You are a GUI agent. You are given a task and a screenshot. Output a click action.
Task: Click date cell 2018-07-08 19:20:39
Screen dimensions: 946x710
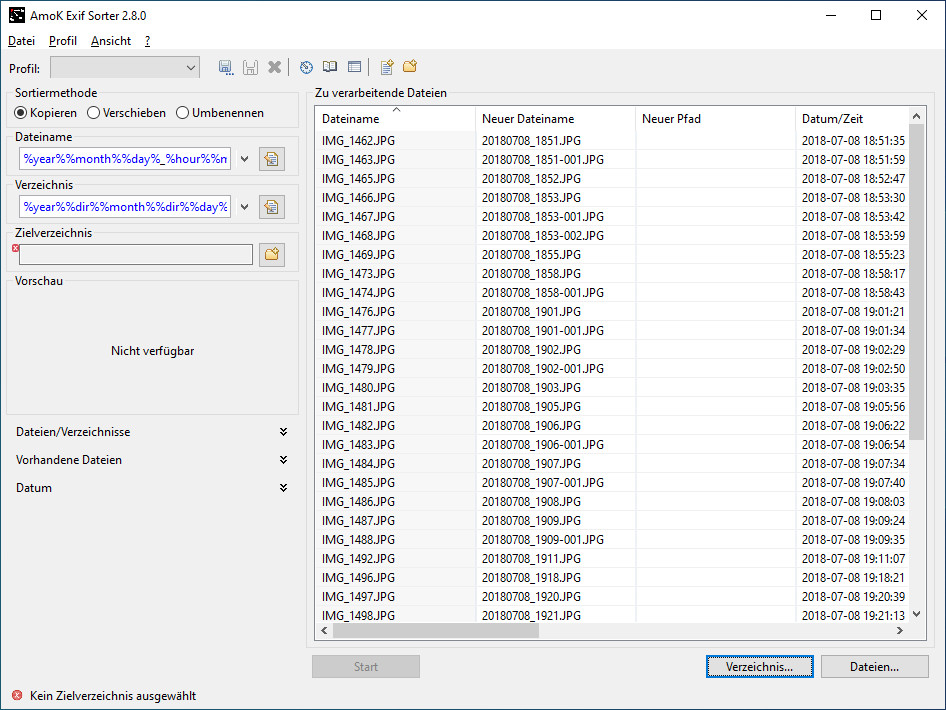[853, 597]
